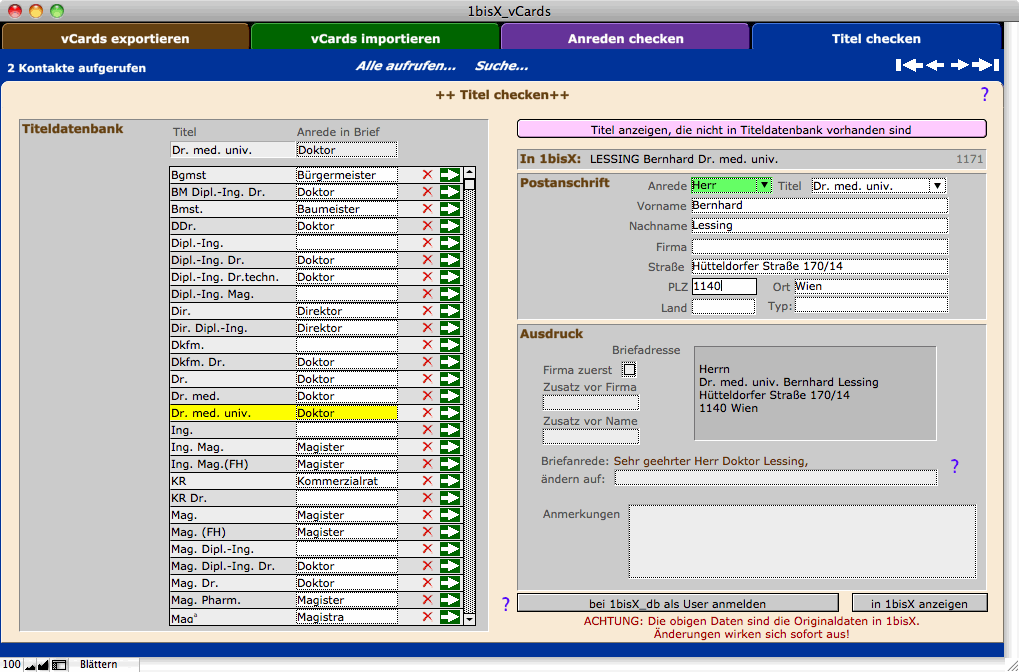Click the title list scrollbar down arrow
The image size is (1019, 672).
470,620
